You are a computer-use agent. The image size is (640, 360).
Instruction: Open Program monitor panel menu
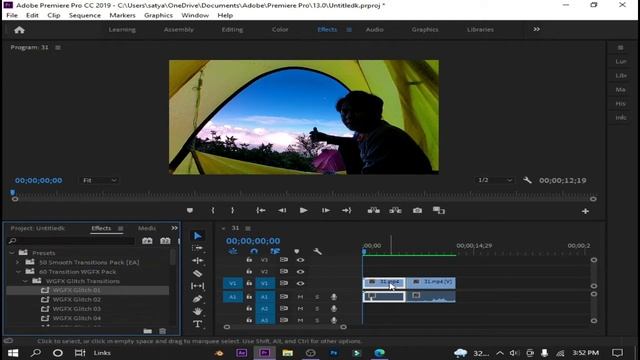point(58,47)
